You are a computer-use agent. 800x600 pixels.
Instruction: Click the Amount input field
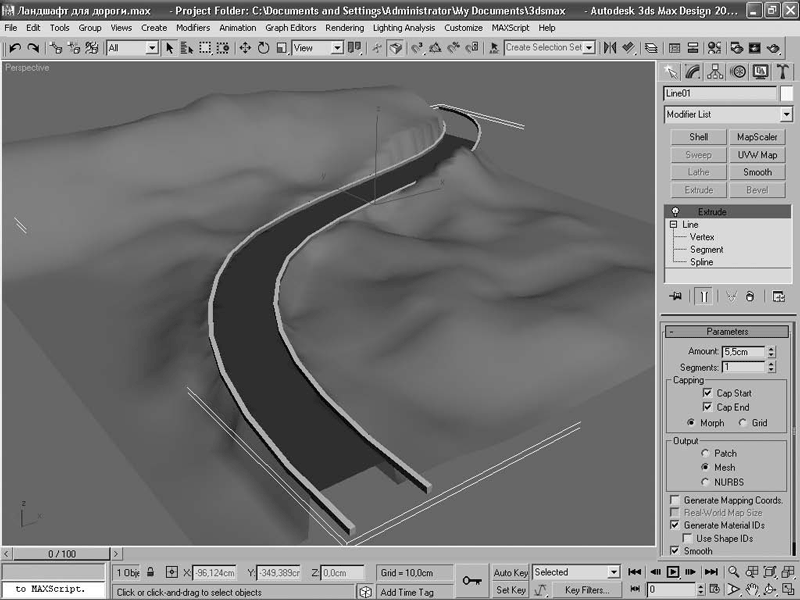[743, 352]
